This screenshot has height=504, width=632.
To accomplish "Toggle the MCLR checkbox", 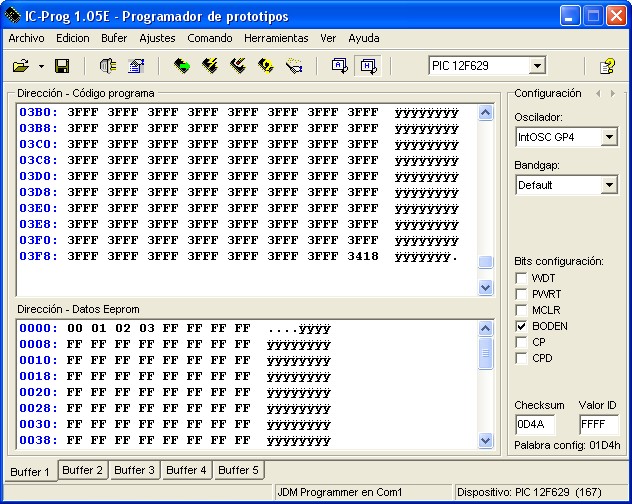I will 521,310.
